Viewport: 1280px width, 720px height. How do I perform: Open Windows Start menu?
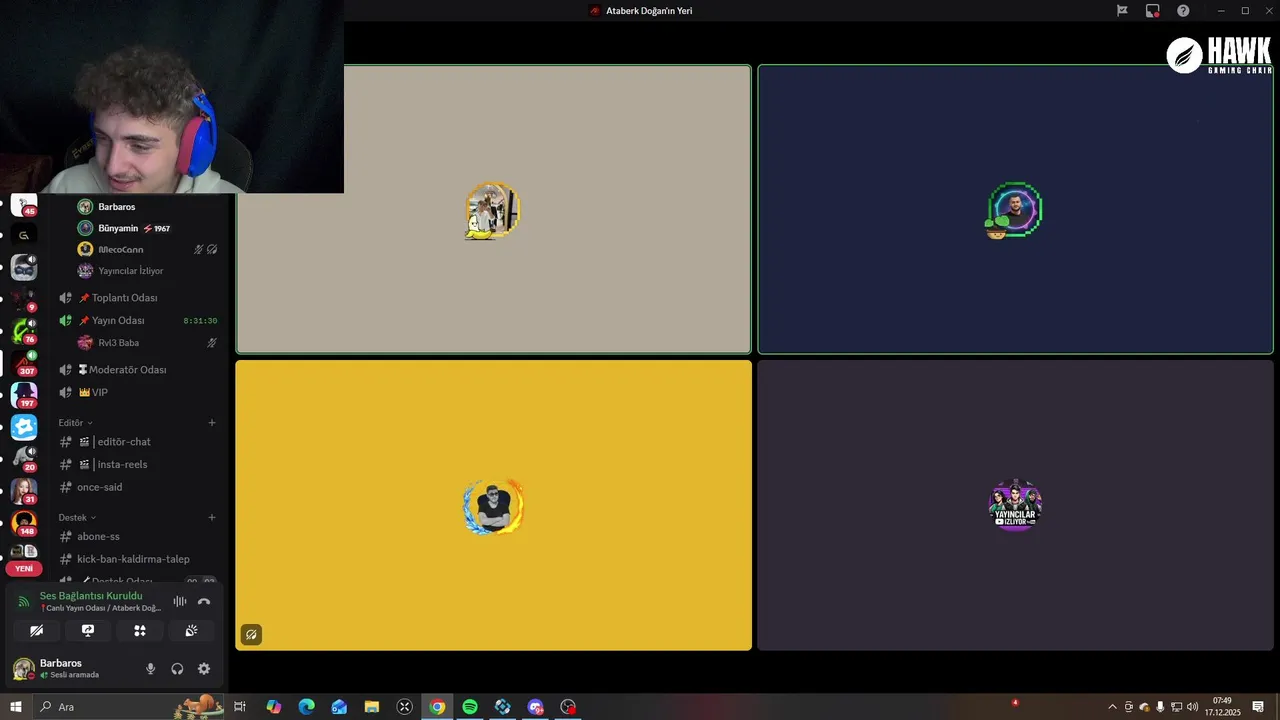point(16,707)
